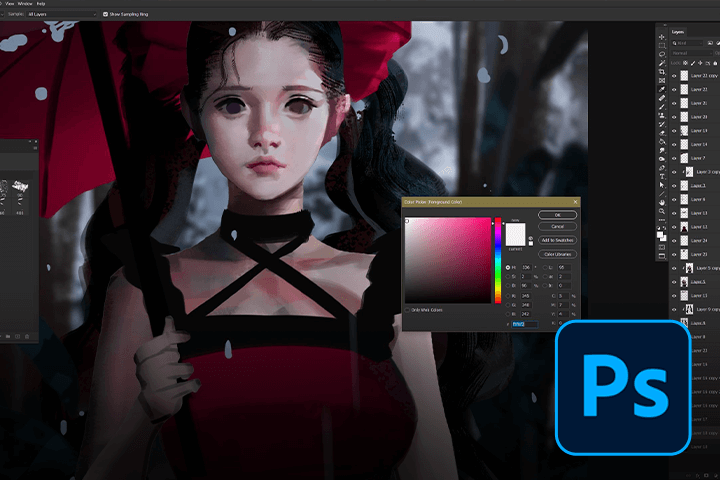Image resolution: width=720 pixels, height=480 pixels.
Task: Select the H hue radio button
Action: (508, 267)
